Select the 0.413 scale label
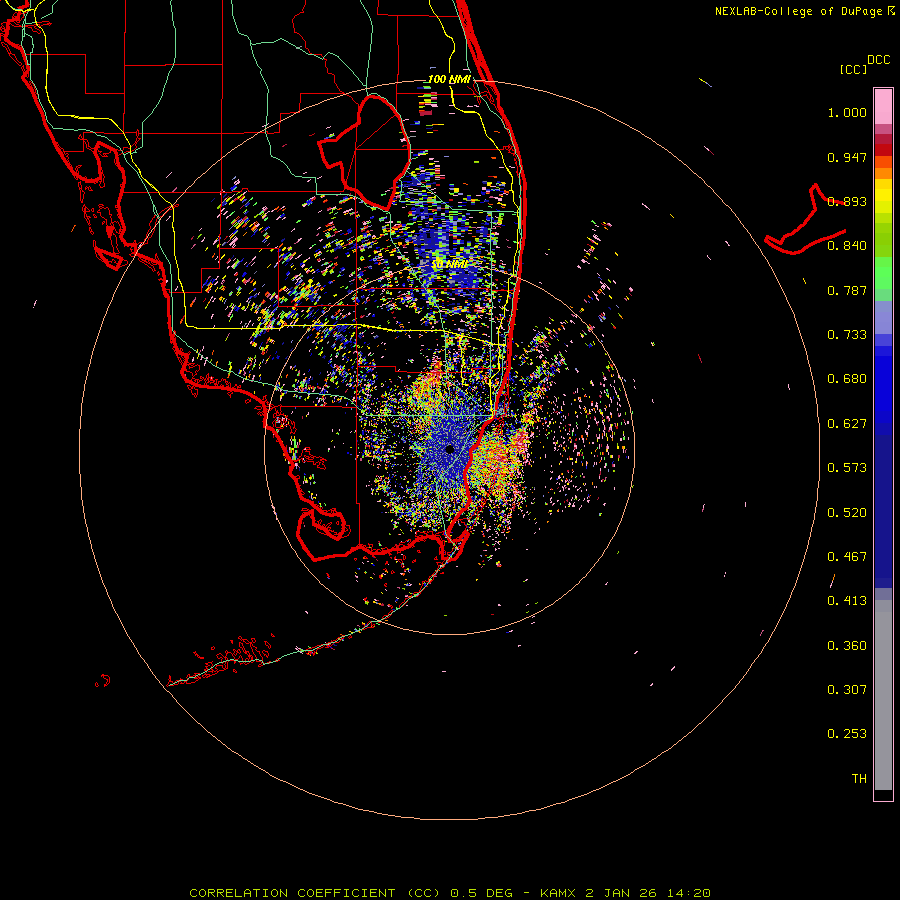 coord(847,601)
